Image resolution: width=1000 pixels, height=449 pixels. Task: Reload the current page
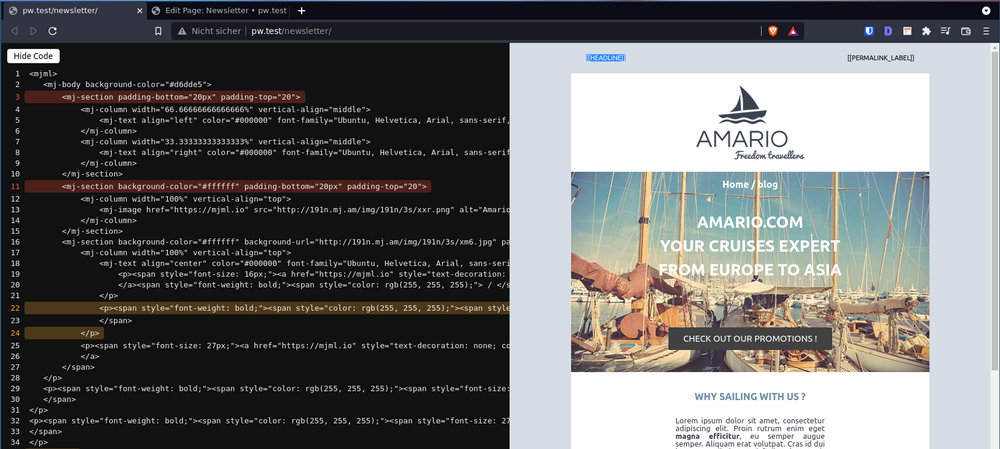52,31
